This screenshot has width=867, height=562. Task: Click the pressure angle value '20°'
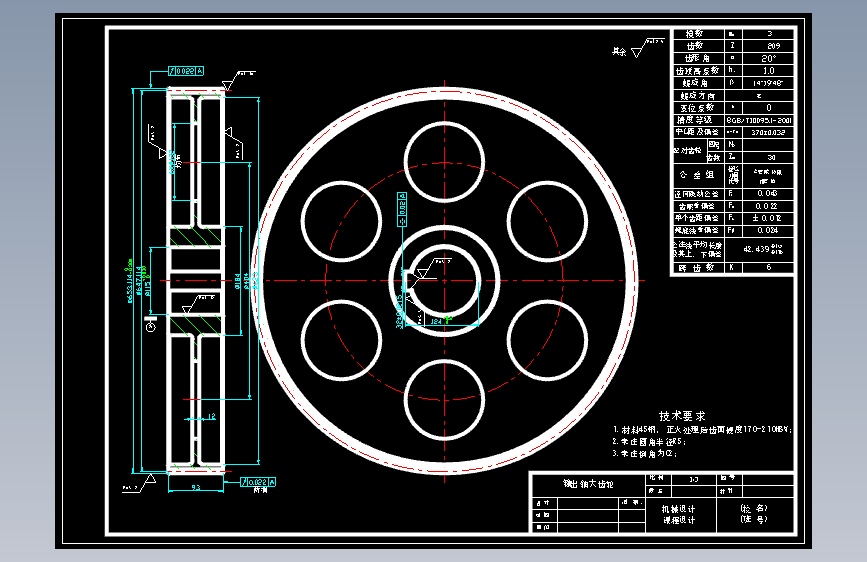(769, 58)
